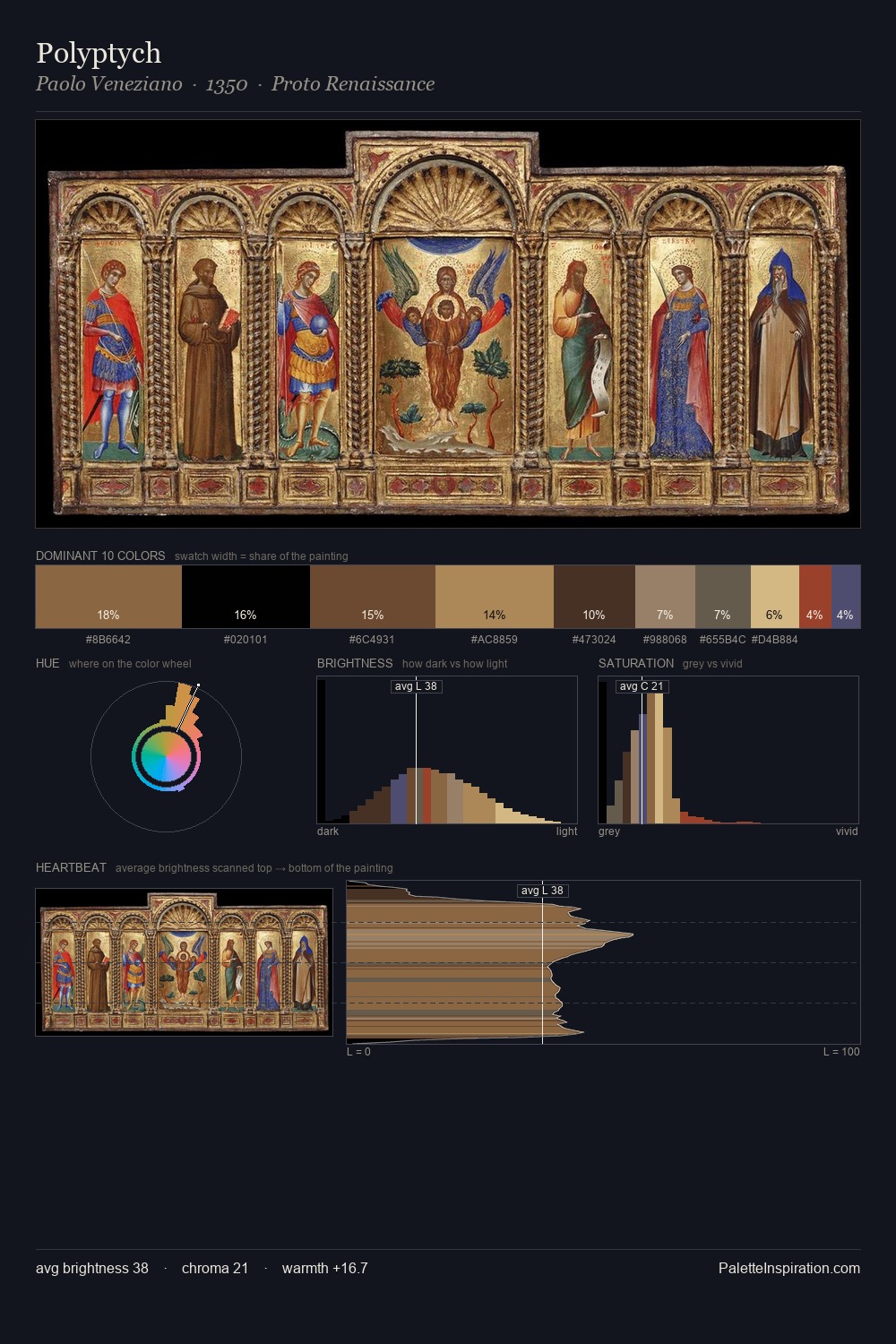Click the SATURATION section heading
Screen dimensions: 896x1344
point(636,663)
